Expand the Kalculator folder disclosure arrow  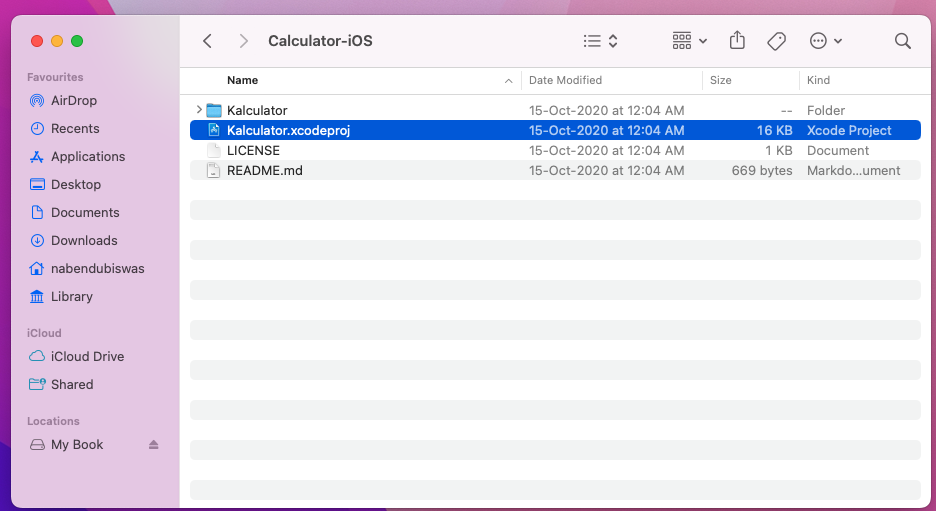pyautogui.click(x=199, y=110)
